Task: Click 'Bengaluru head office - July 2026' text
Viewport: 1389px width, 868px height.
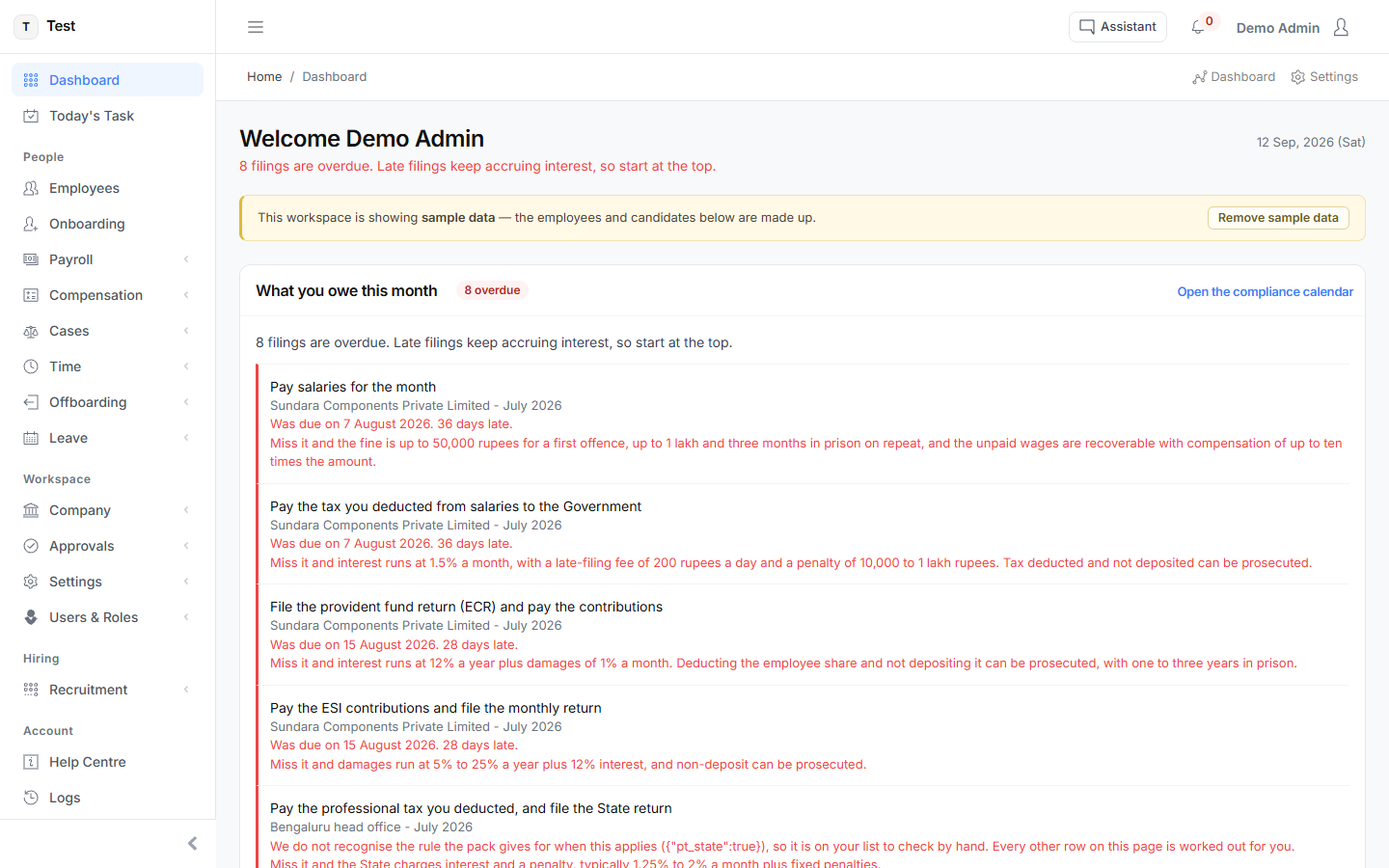Action: point(371,827)
